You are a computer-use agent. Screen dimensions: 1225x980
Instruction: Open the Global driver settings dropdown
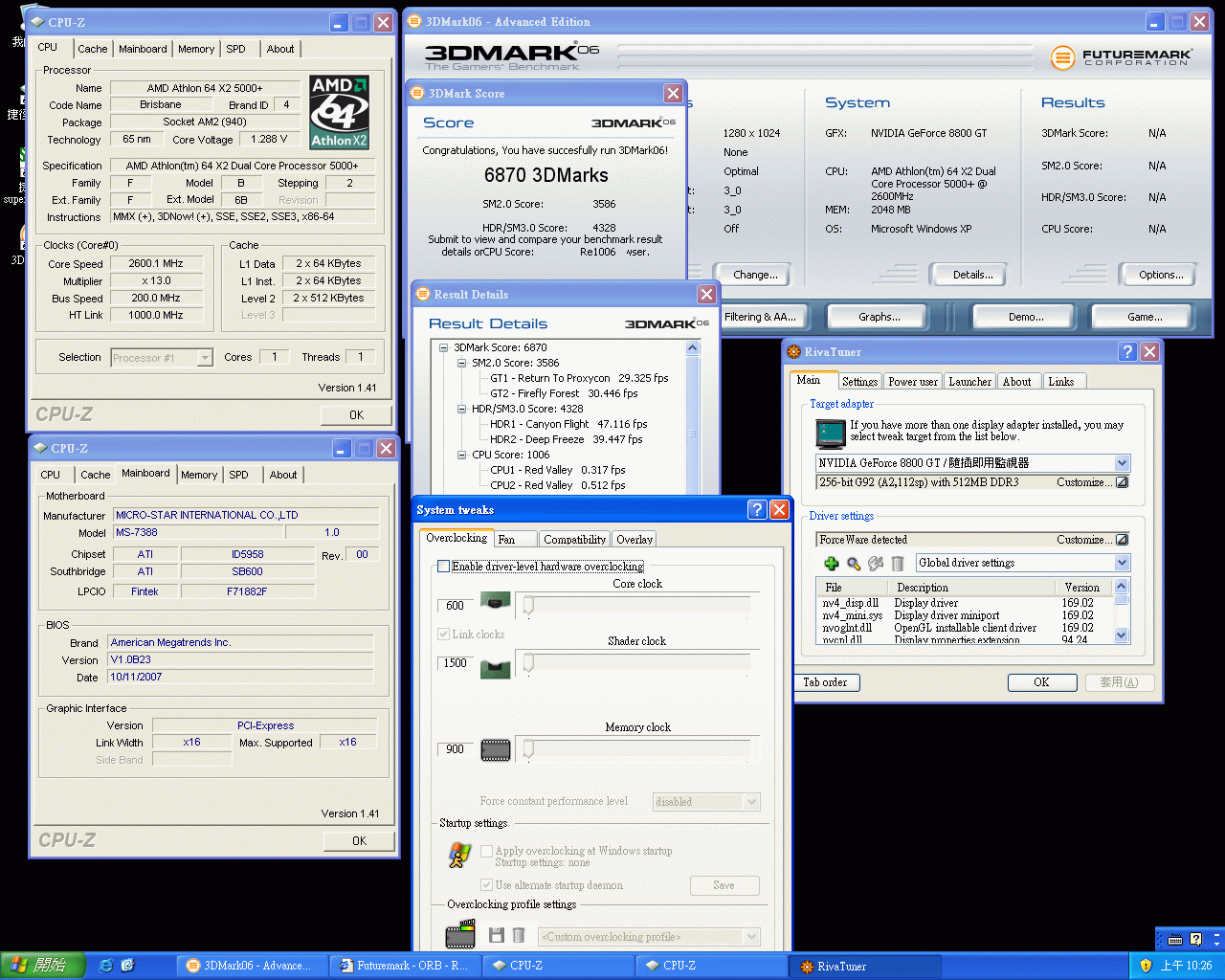click(1122, 563)
